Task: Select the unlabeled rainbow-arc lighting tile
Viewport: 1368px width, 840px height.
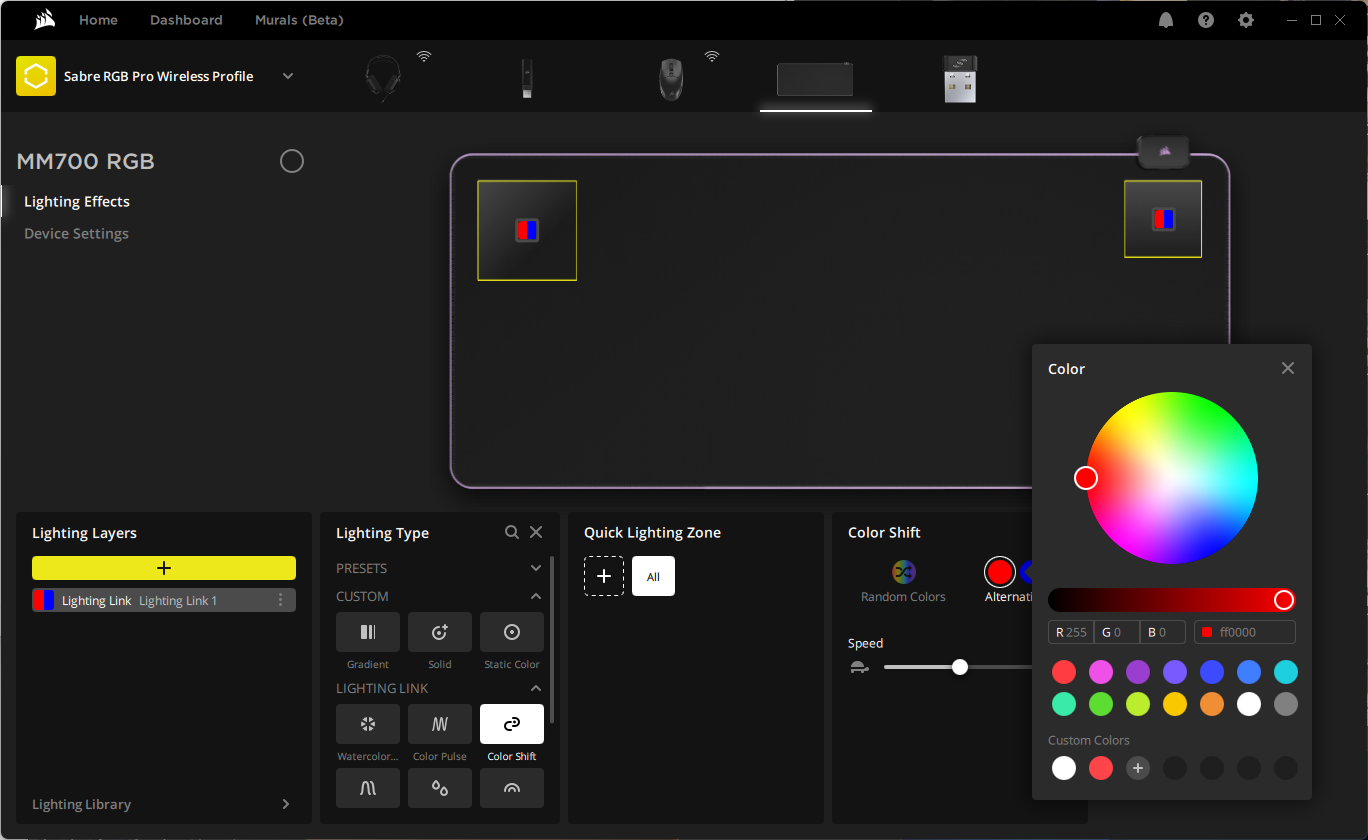Action: [512, 788]
